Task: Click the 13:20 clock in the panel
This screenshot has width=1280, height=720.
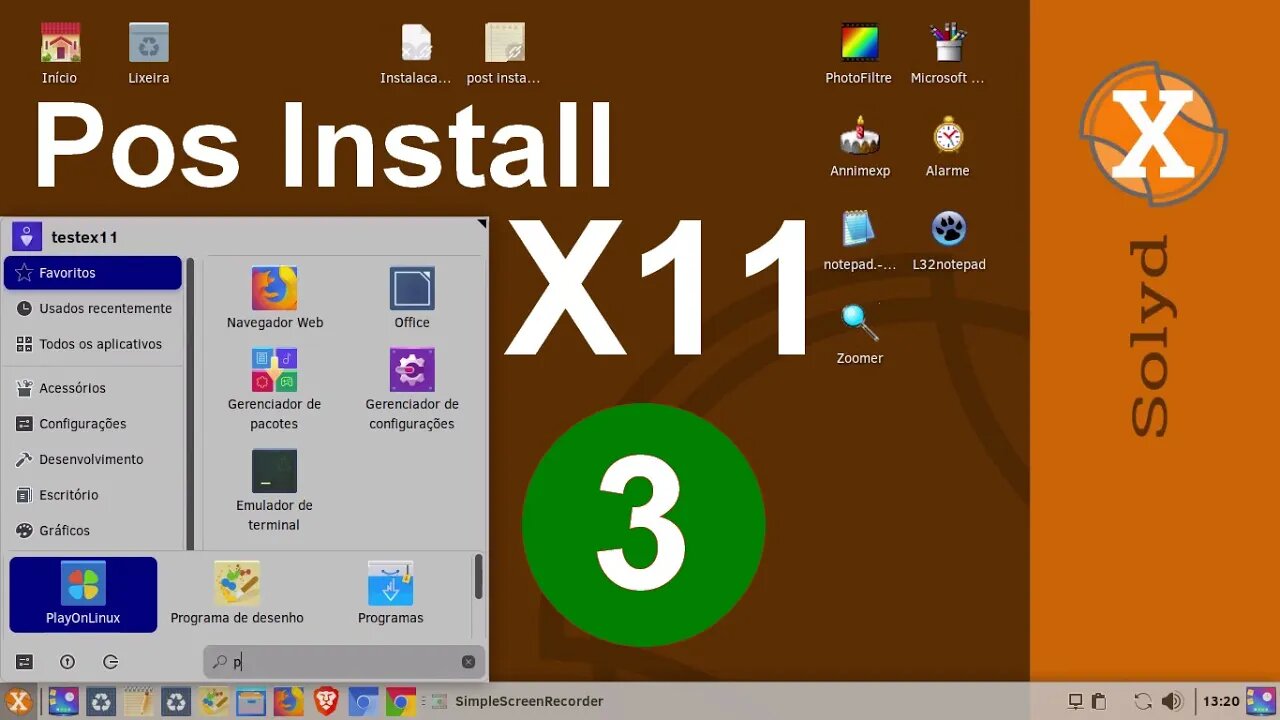Action: [1221, 701]
